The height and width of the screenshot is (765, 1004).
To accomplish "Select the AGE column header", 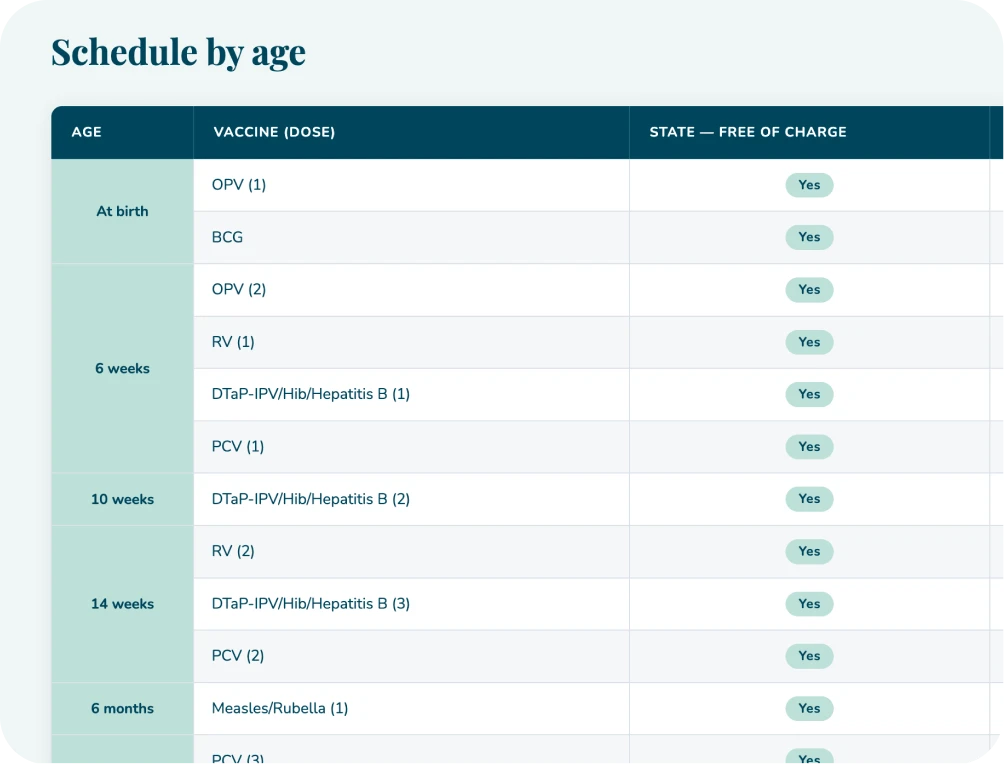I will click(122, 133).
